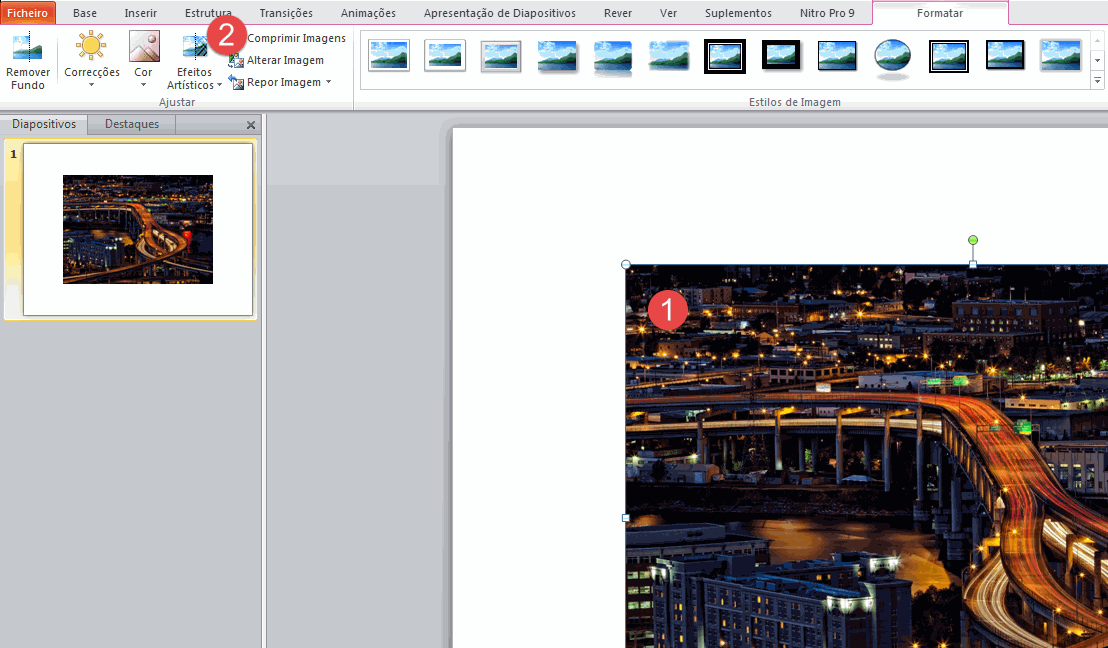Click the Alterar Imagem icon

click(x=236, y=61)
